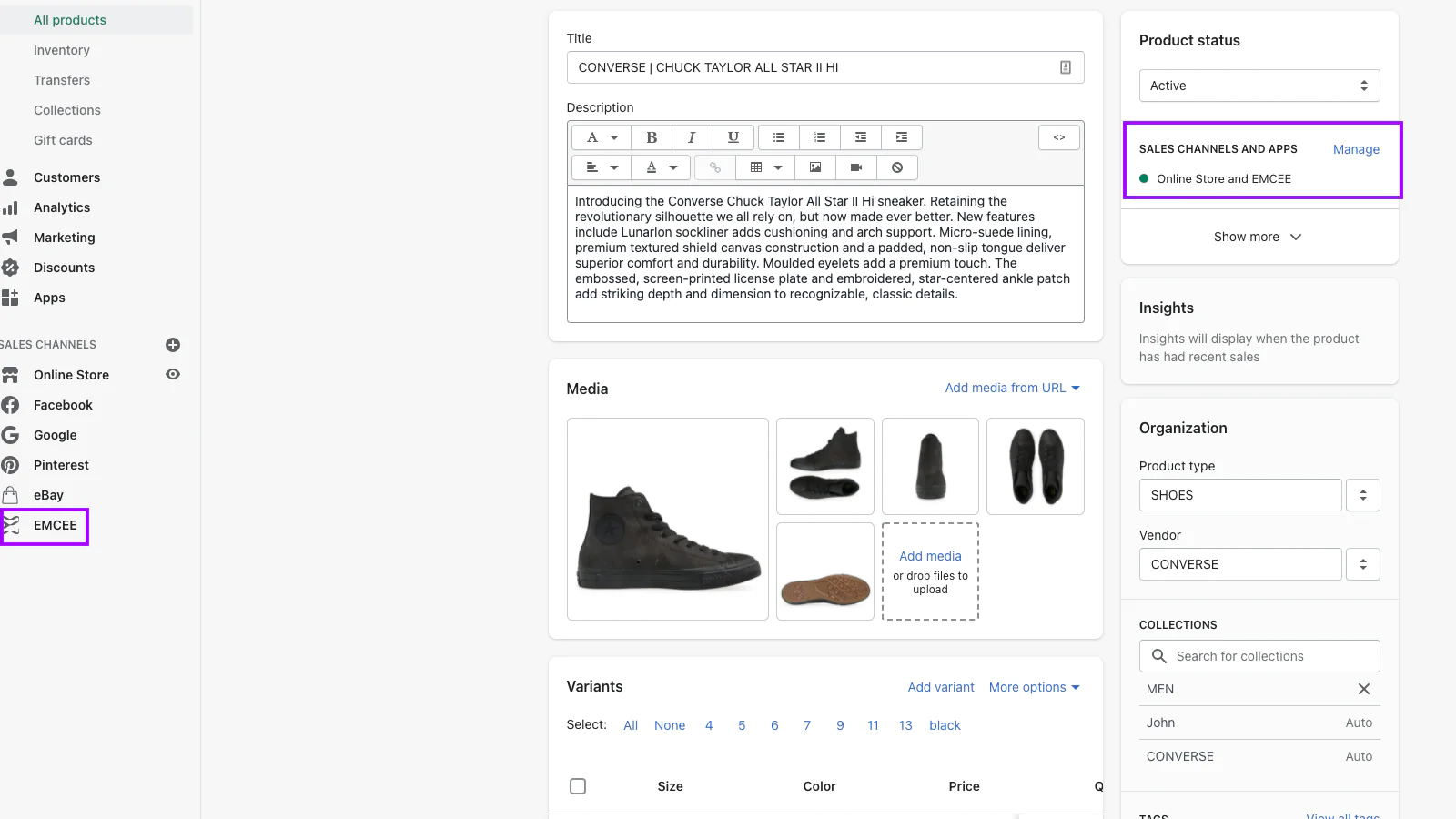
Task: Select variants with color black
Action: (x=945, y=725)
